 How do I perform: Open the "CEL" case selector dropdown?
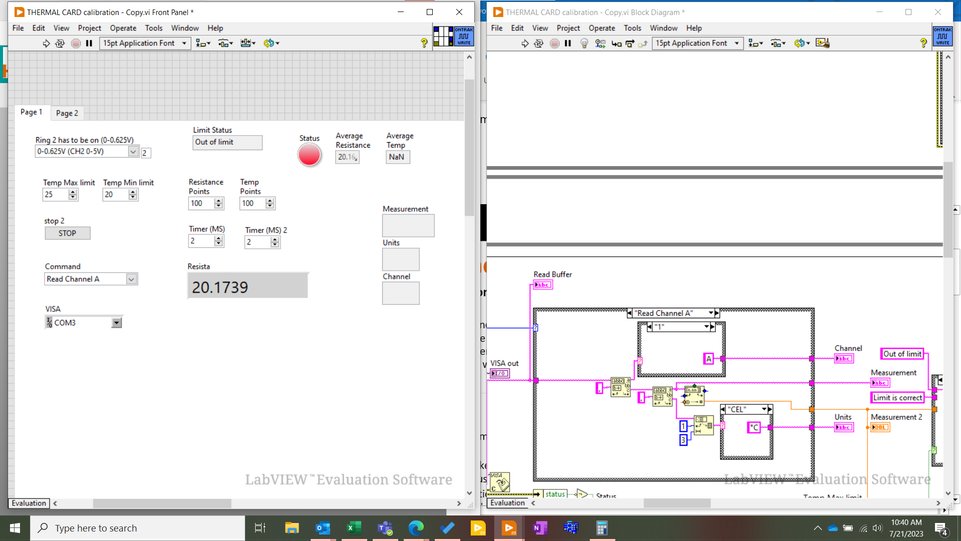click(x=764, y=409)
